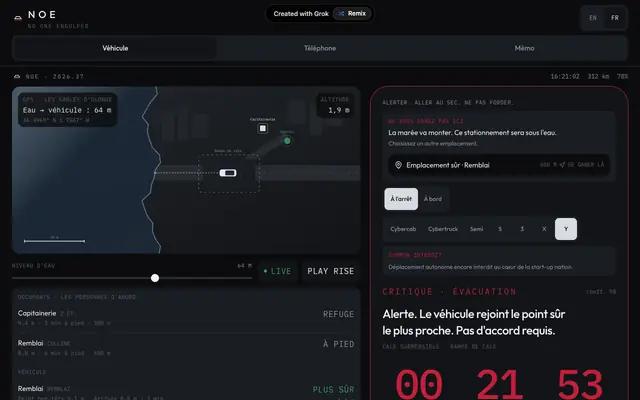Choose the Semi vehicle model
The image size is (640, 400).
pos(476,229)
